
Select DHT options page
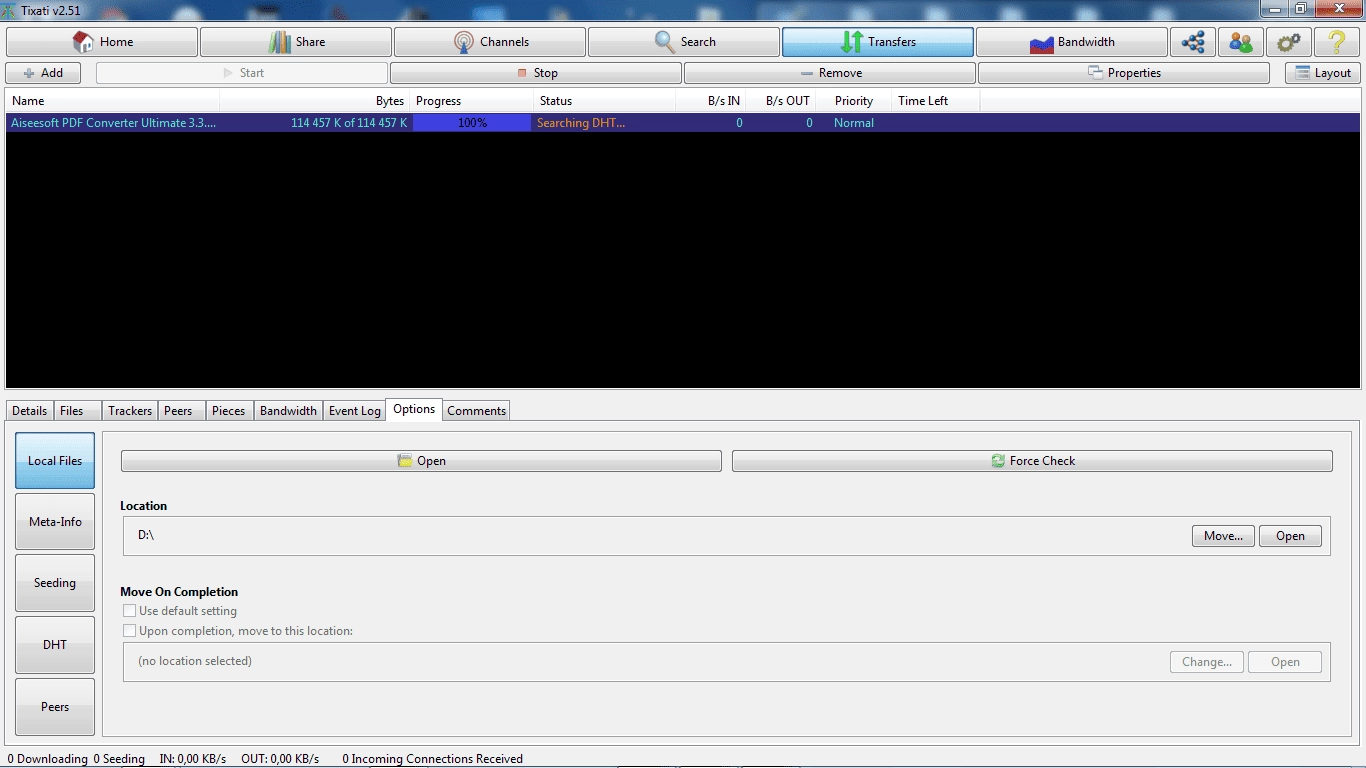[x=55, y=645]
